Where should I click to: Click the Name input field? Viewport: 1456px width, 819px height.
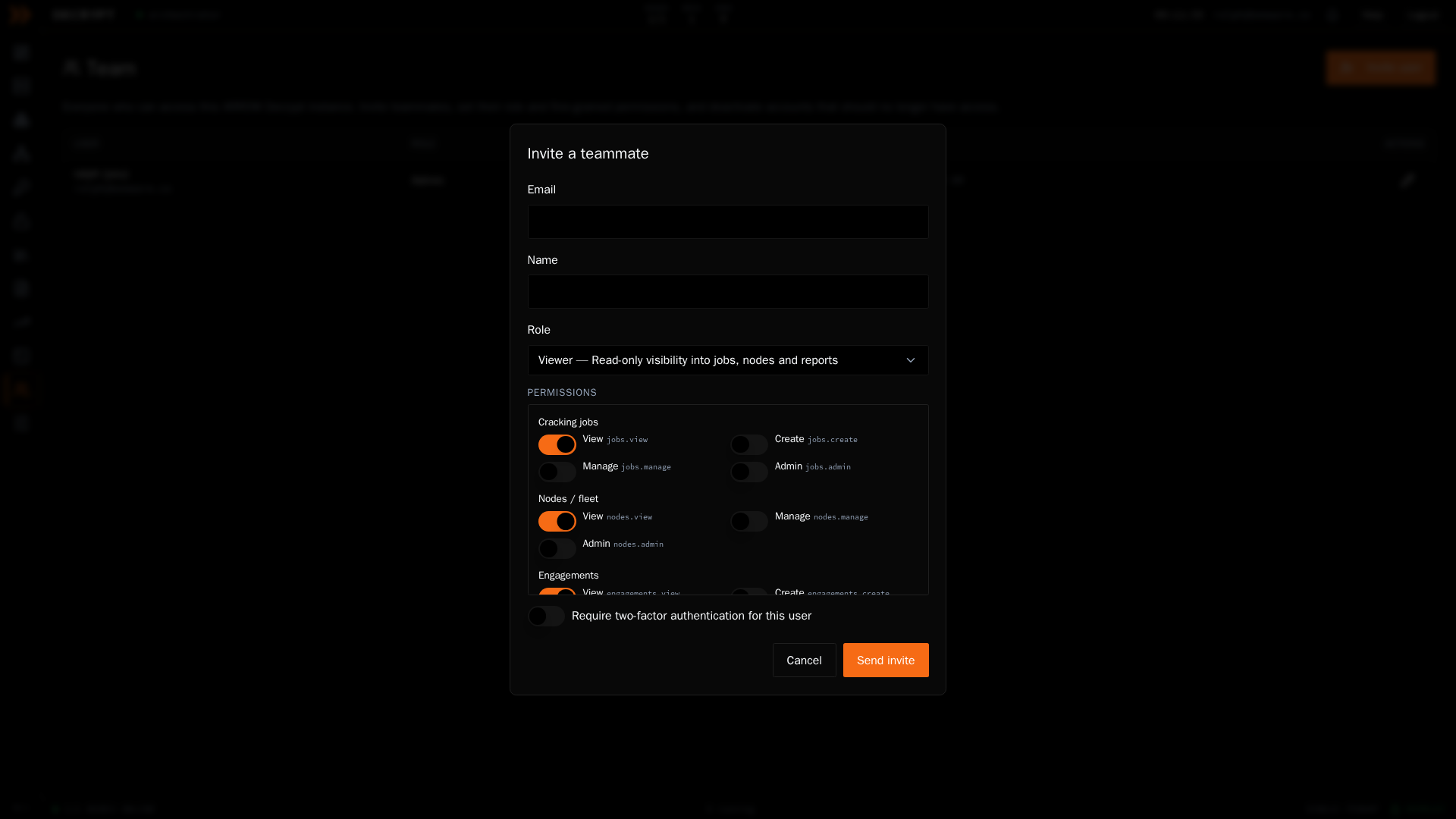coord(728,292)
